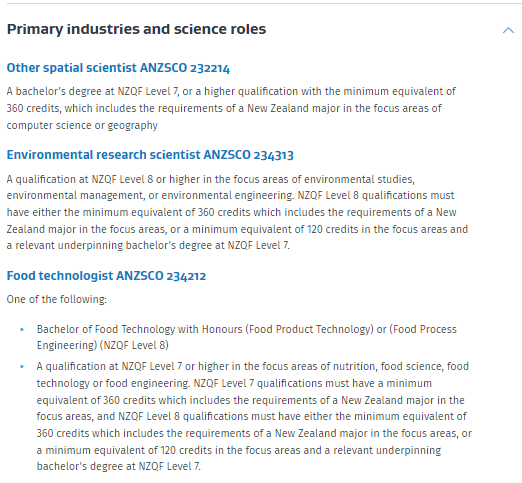
Task: Click the environmental scientist NZQF Level 8 paragraph
Action: click(237, 212)
